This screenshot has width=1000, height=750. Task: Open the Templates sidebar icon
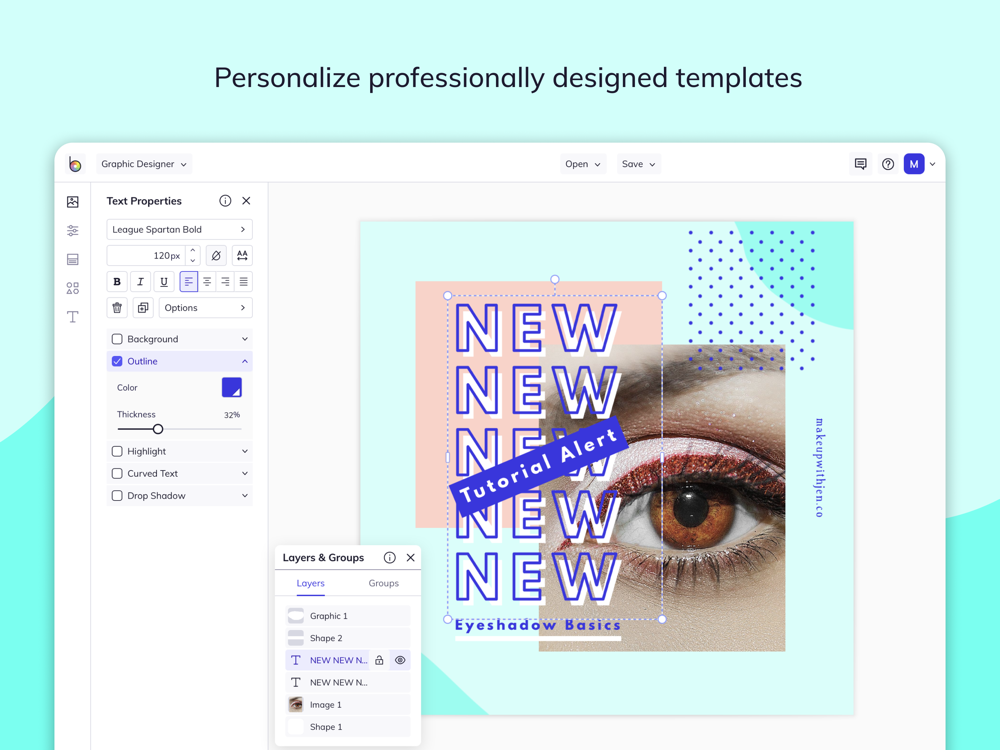(x=73, y=260)
